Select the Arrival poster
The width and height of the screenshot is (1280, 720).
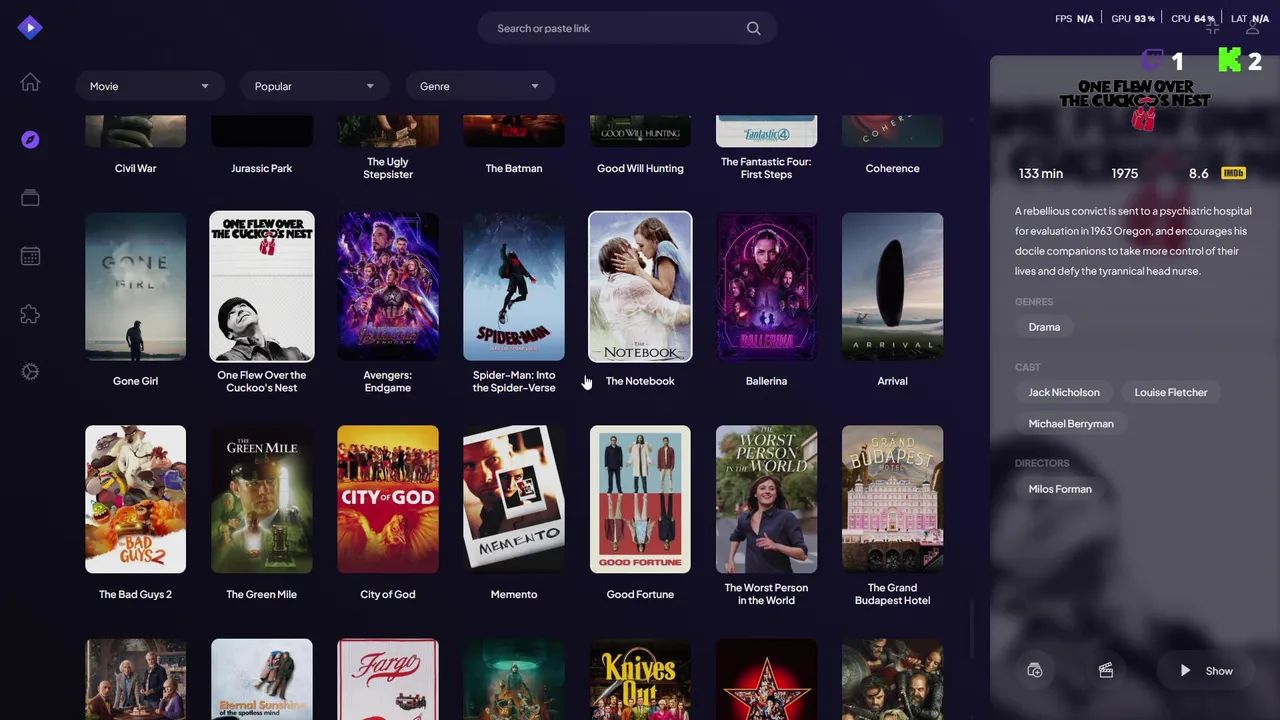click(892, 286)
